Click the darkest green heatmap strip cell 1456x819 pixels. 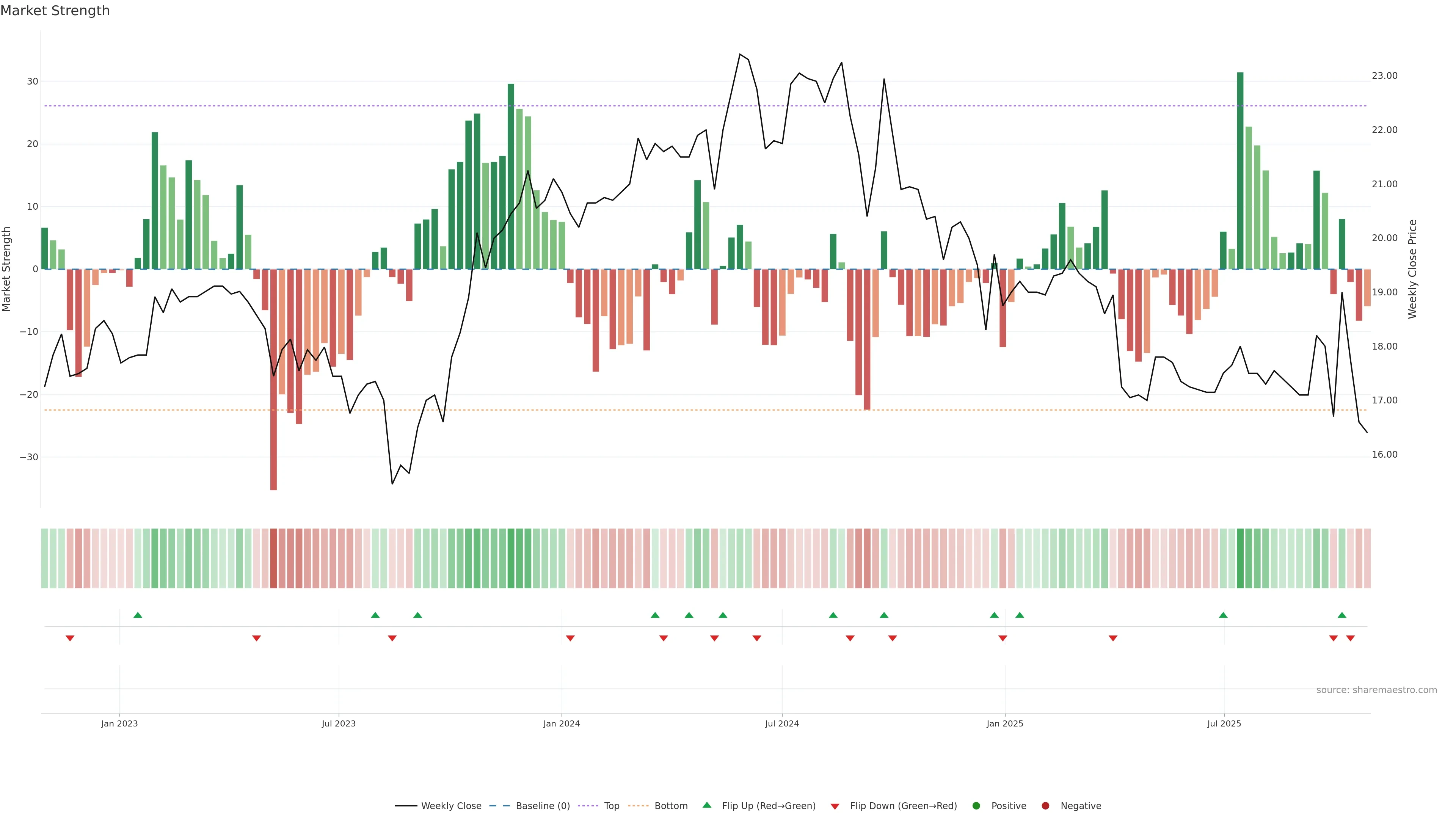tap(1240, 559)
